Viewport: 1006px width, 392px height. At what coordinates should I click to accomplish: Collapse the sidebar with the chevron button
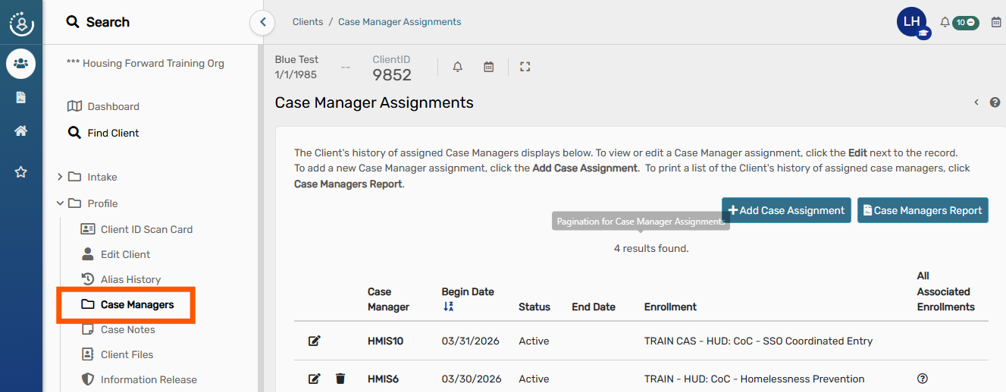(x=262, y=22)
